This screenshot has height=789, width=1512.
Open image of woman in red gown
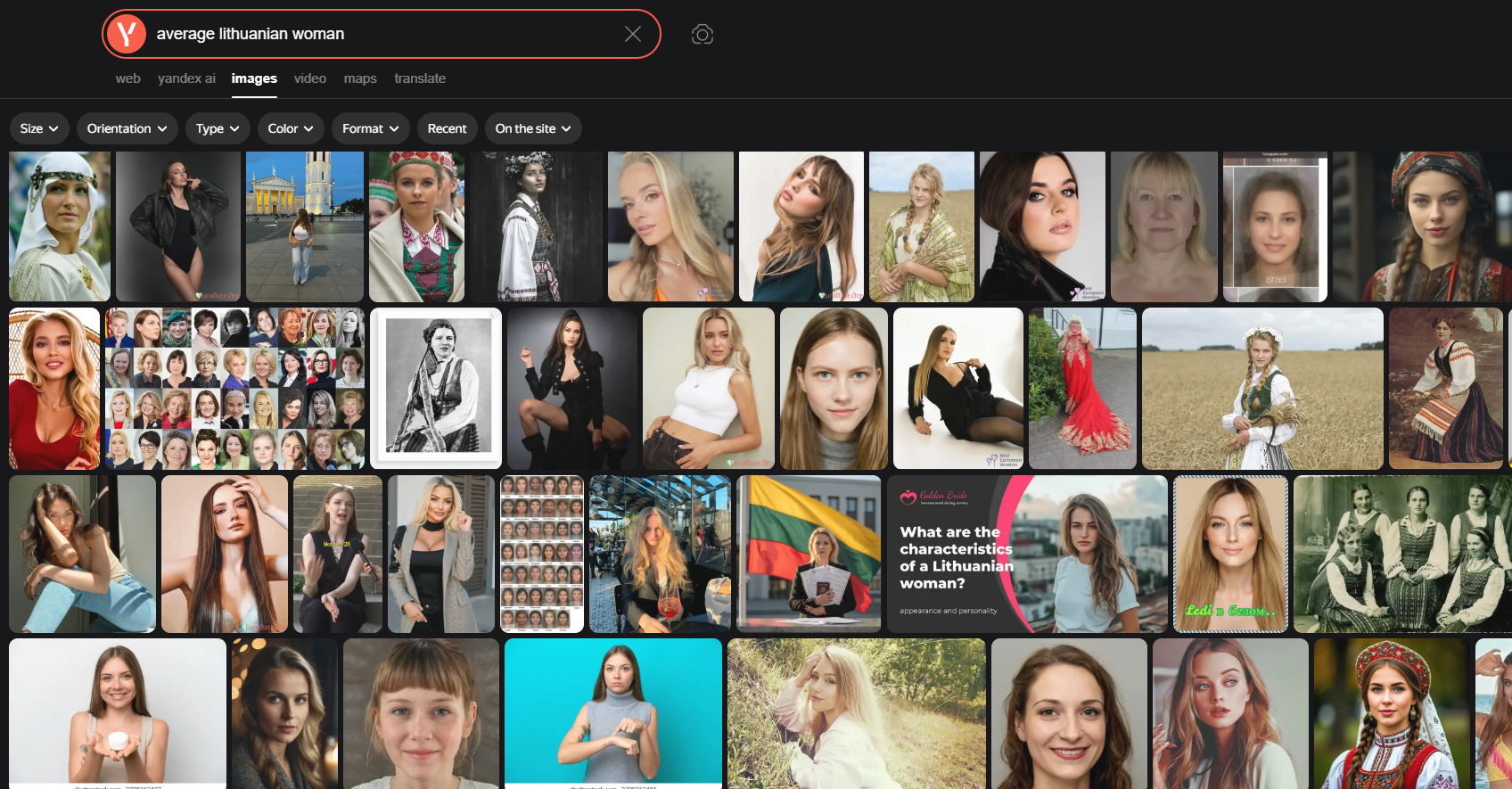pyautogui.click(x=1082, y=389)
